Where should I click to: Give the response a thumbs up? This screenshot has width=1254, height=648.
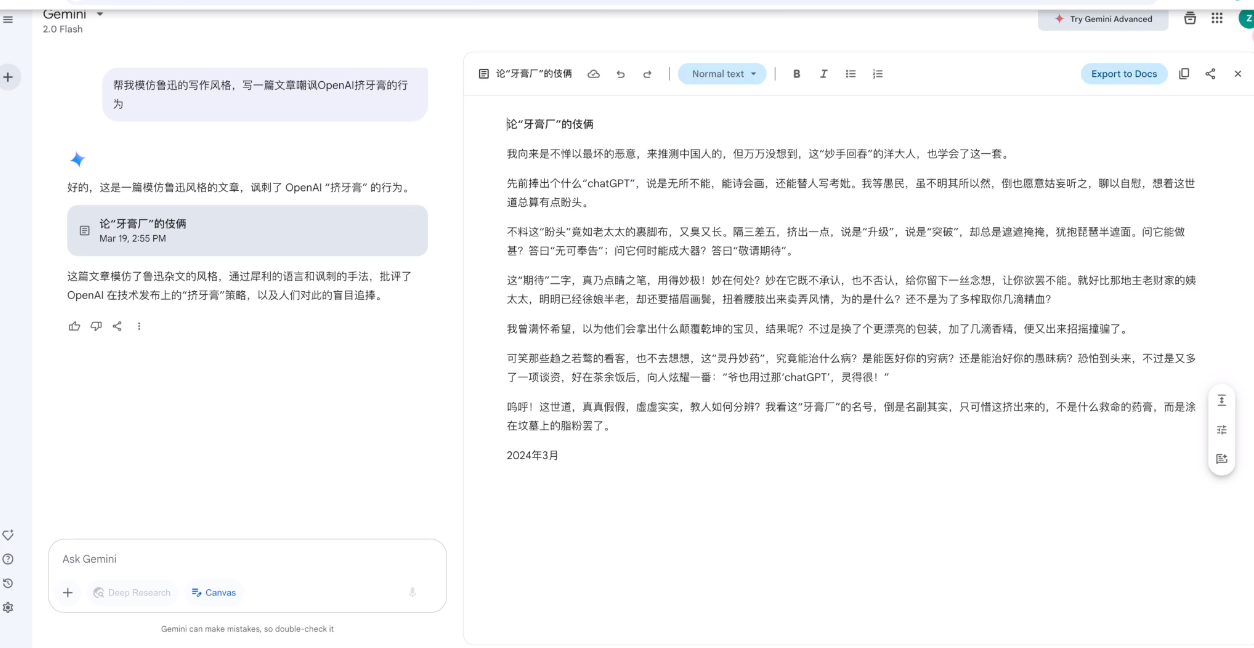(74, 326)
